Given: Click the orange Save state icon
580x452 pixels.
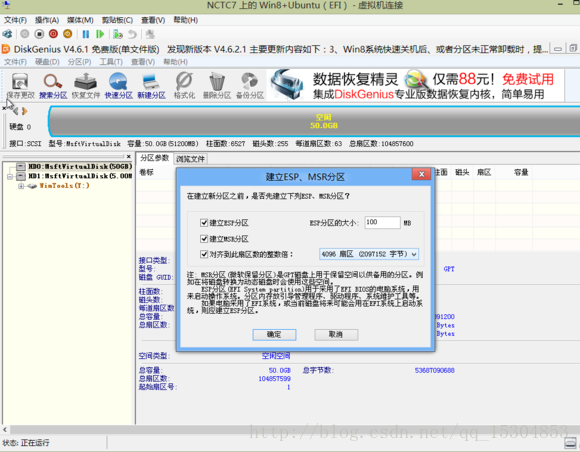Looking at the screenshot, I should (x=68, y=34).
